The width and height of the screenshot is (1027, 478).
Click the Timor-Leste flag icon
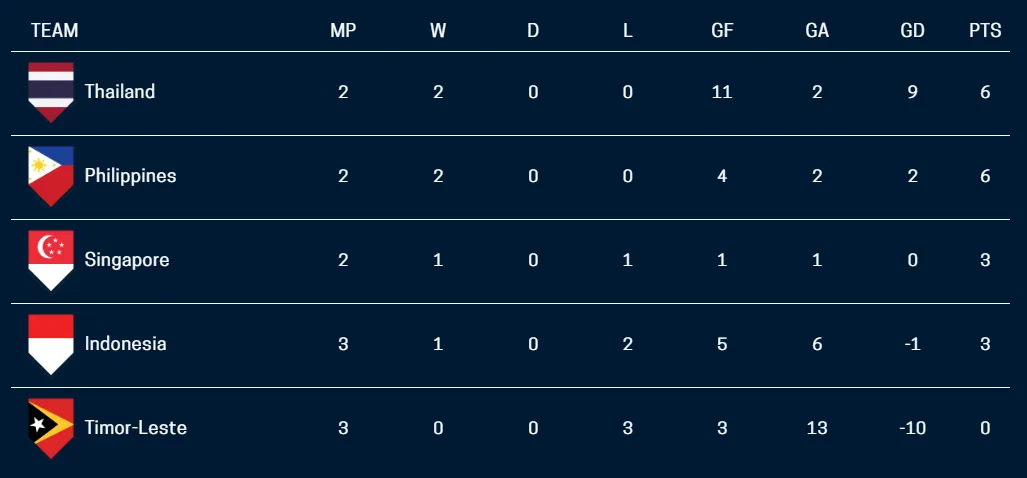(51, 428)
